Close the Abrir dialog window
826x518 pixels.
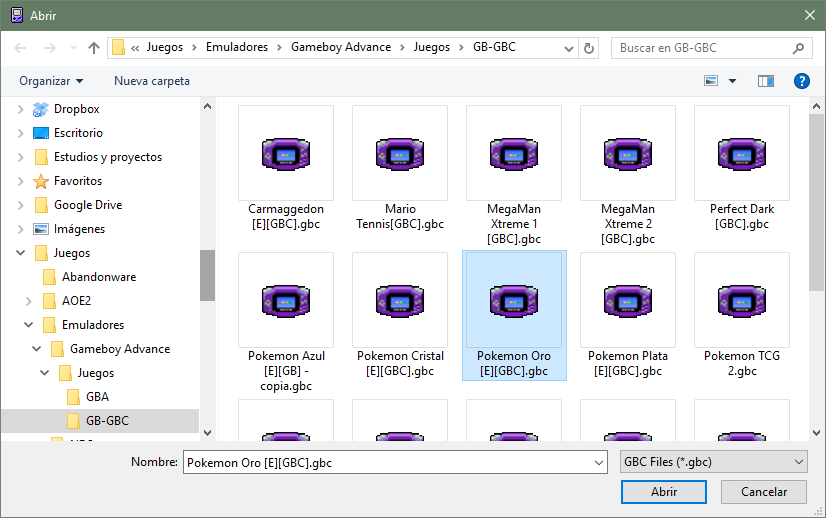click(x=810, y=15)
